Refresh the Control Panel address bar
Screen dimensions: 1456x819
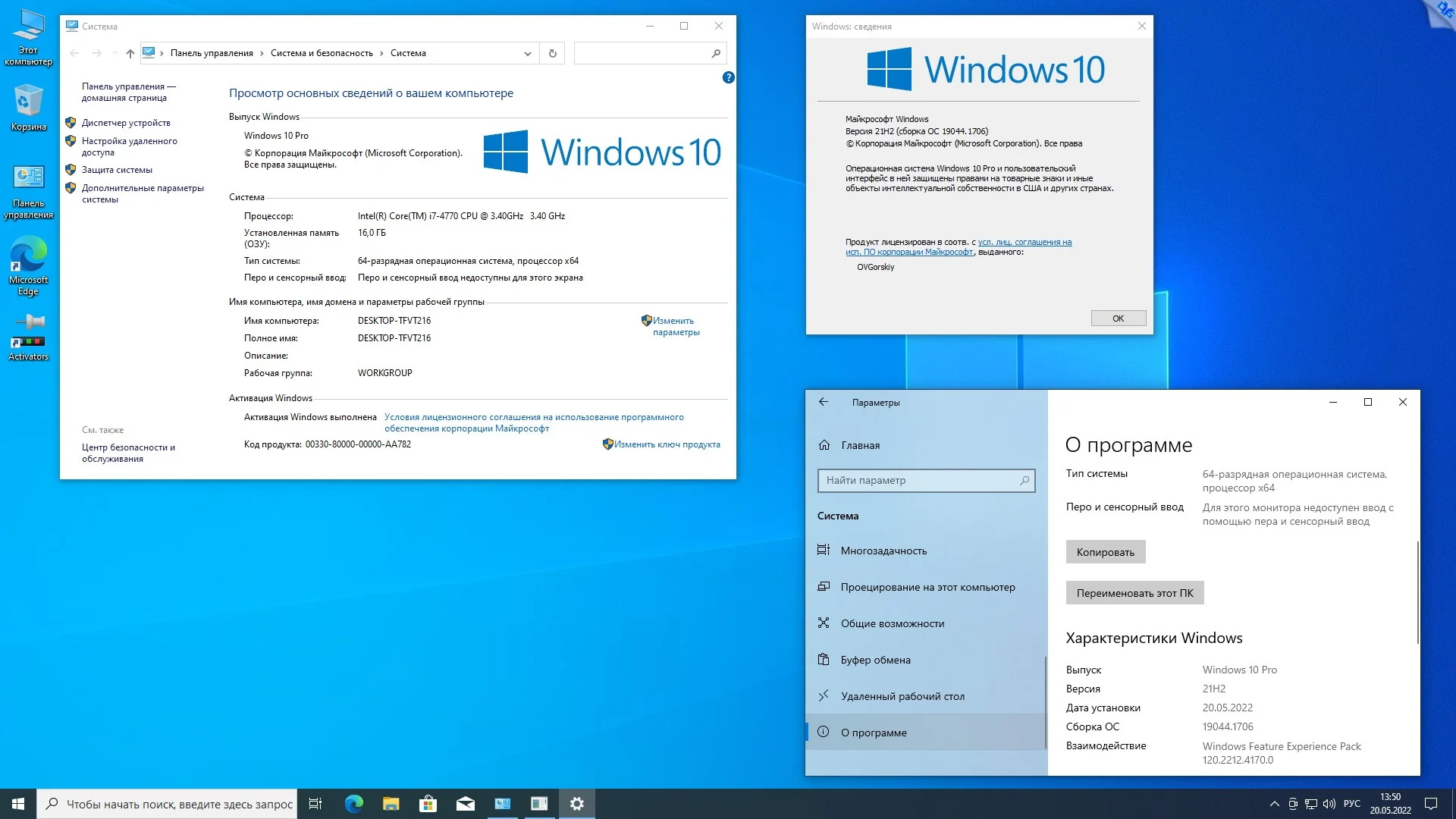click(x=552, y=53)
